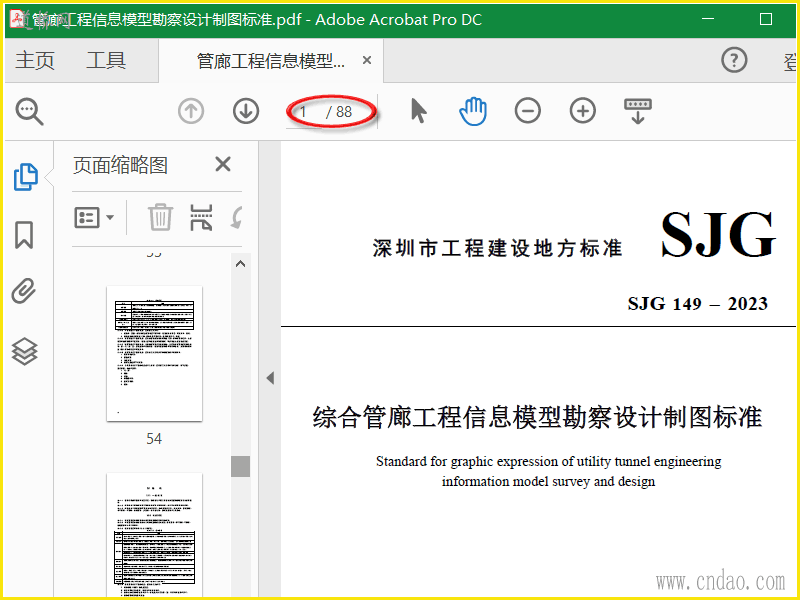Select the 管廊工程信息模型 document tab

270,61
